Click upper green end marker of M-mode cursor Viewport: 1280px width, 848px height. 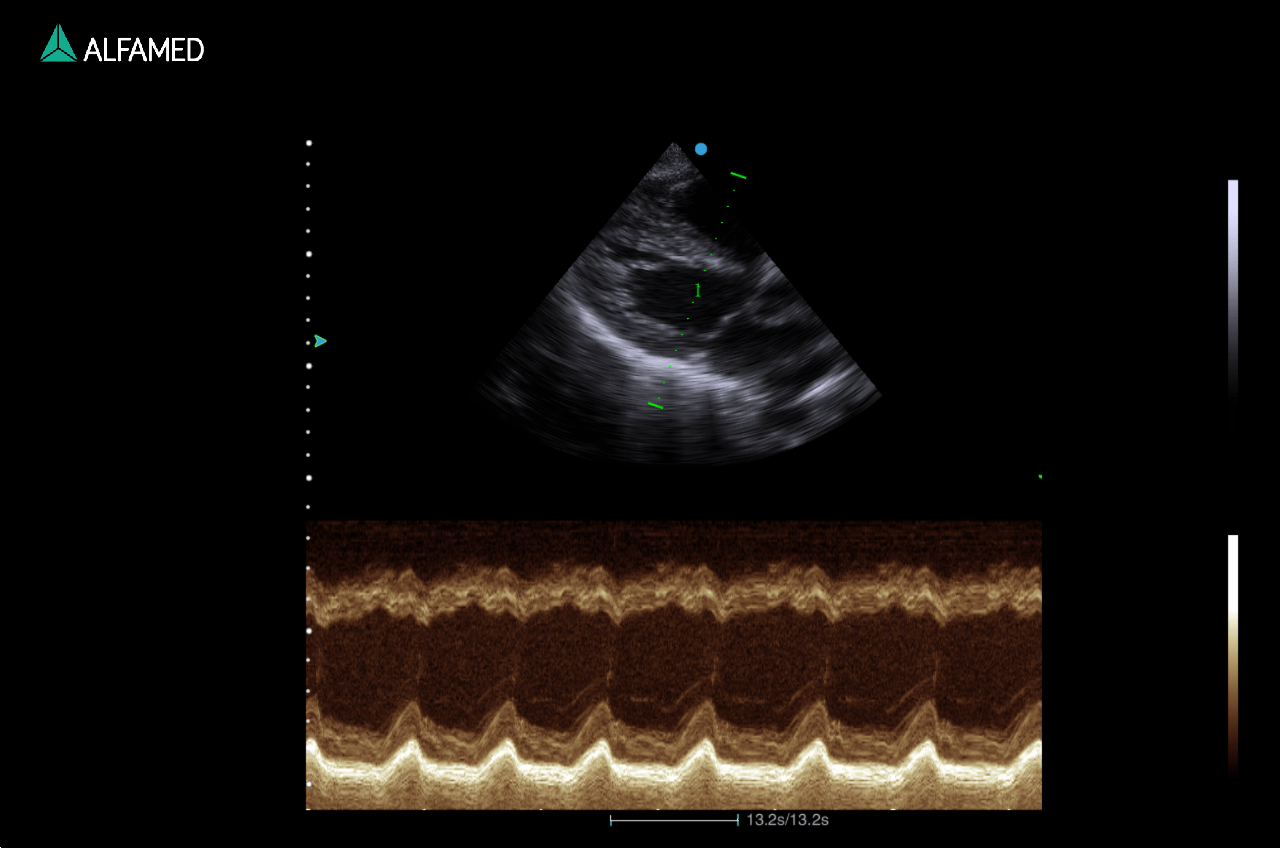point(738,175)
